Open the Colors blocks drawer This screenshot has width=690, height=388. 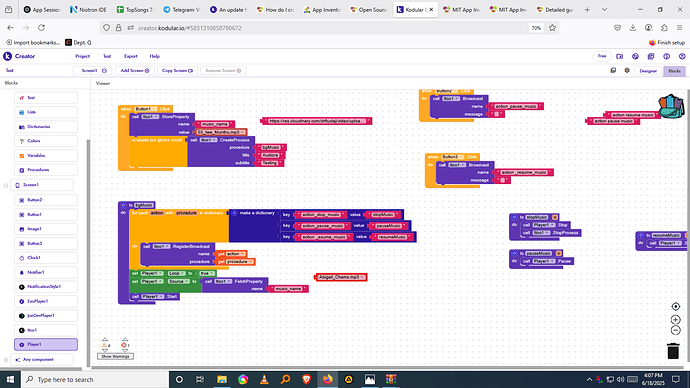46,141
